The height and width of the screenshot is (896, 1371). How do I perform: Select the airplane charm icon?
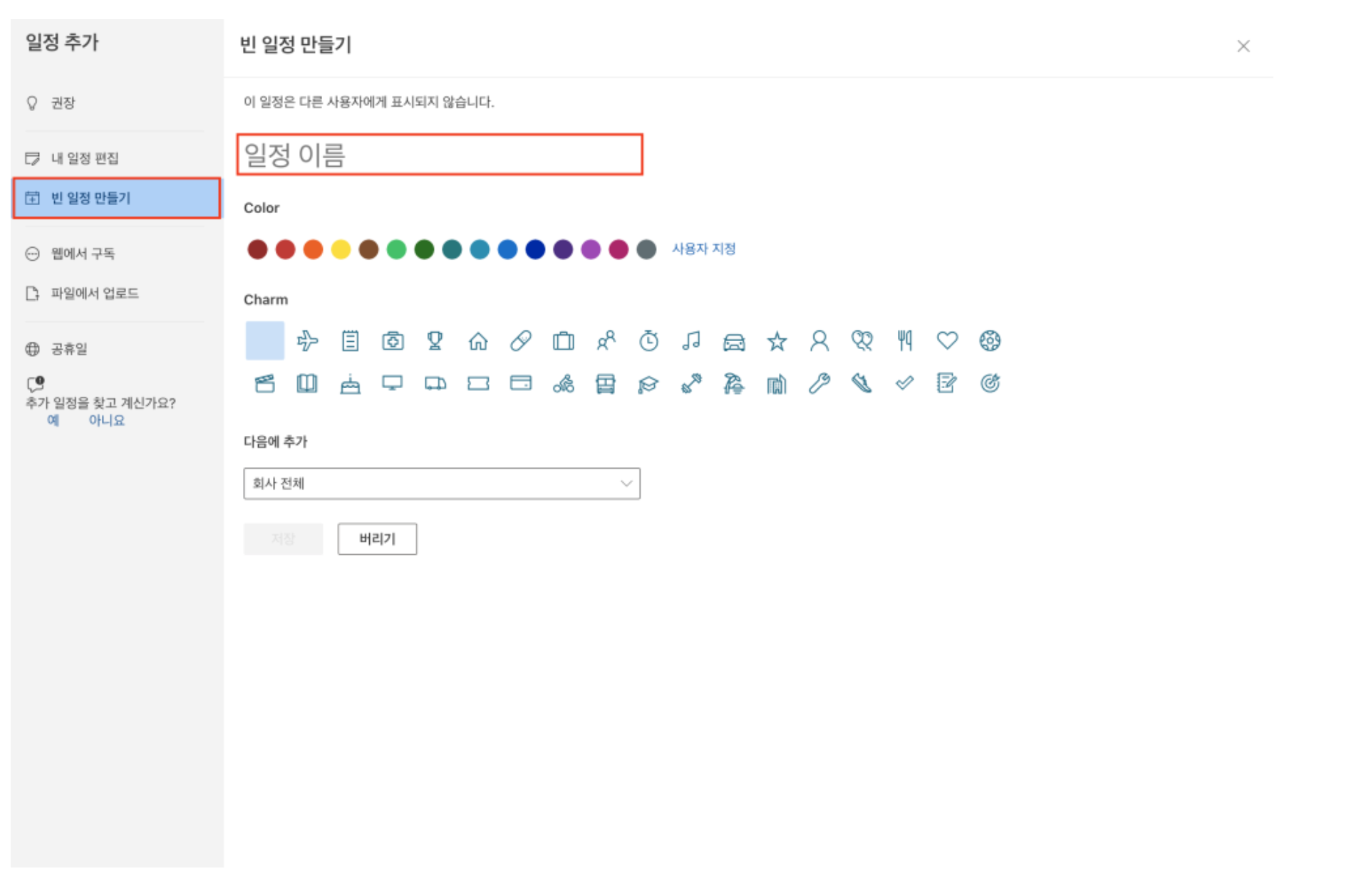307,341
